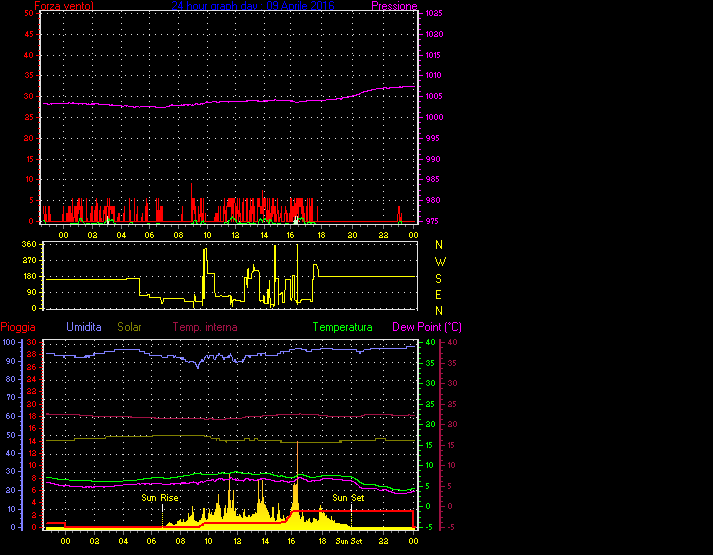The height and width of the screenshot is (555, 713).
Task: Click the pressure value '990'
Action: click(432, 159)
